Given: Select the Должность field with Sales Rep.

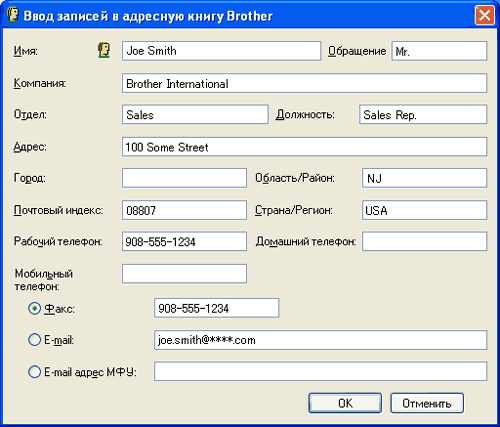Looking at the screenshot, I should click(x=423, y=114).
